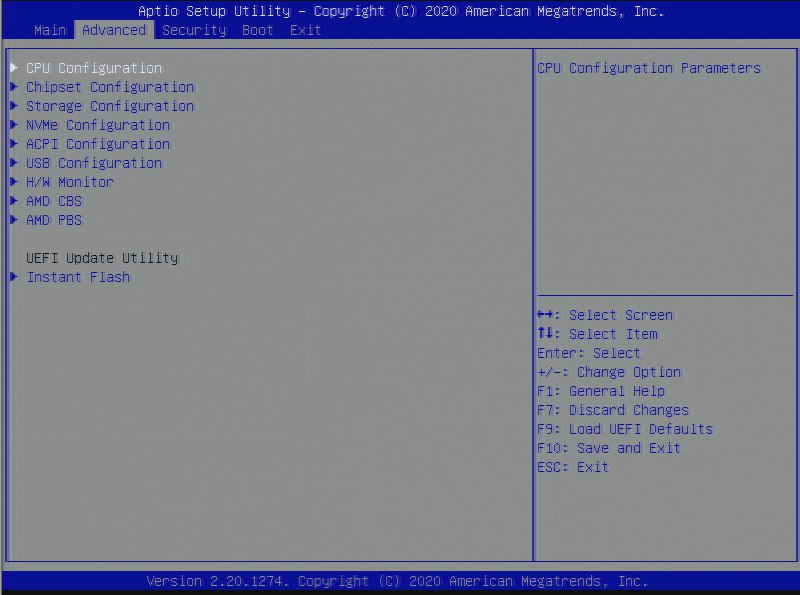The height and width of the screenshot is (595, 800).
Task: Click the F10: Save and Exit hint
Action: 609,448
